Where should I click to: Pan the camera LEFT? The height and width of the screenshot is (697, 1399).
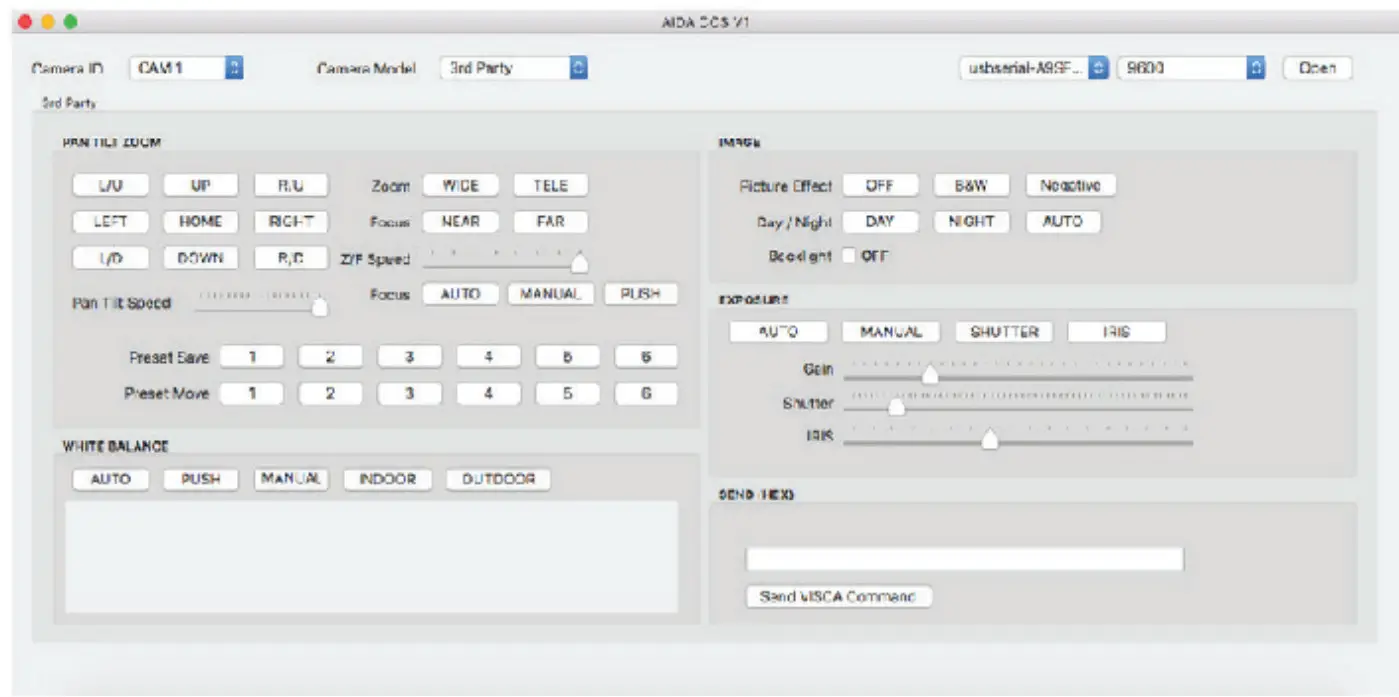click(x=110, y=221)
